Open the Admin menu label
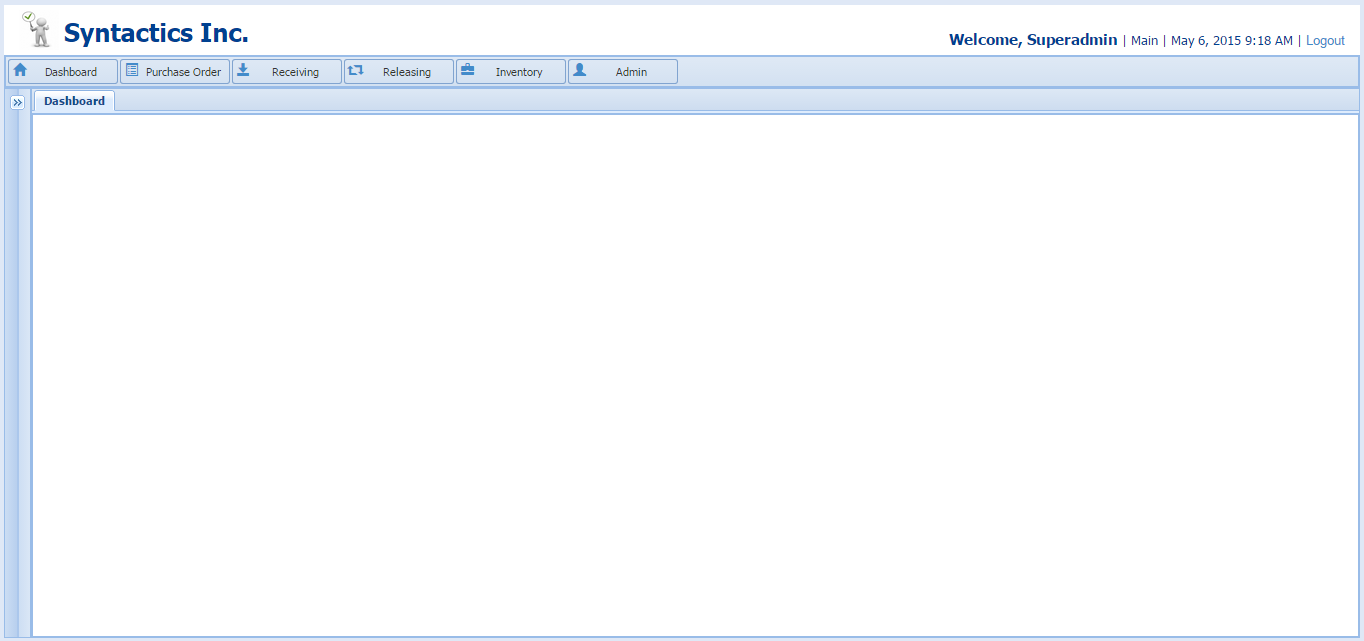Screen dimensions: 1364x641 tap(631, 72)
